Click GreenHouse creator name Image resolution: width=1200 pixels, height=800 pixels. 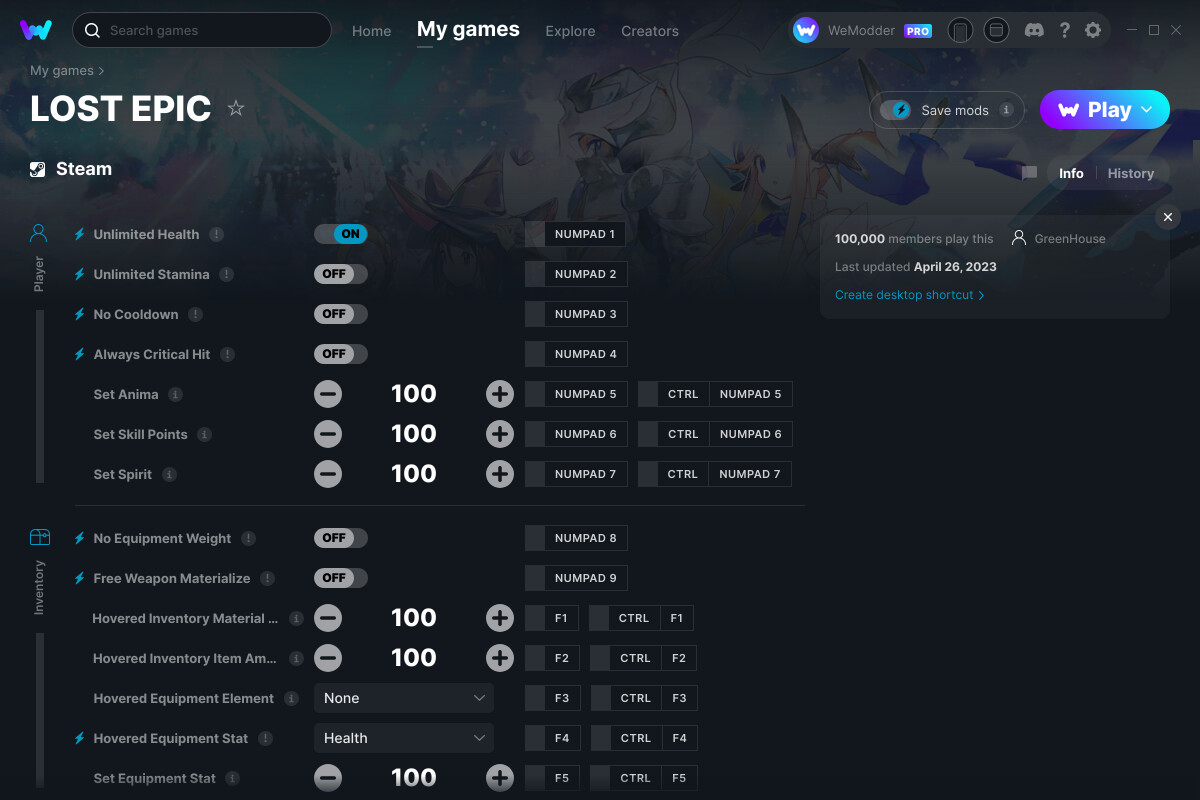tap(1070, 238)
